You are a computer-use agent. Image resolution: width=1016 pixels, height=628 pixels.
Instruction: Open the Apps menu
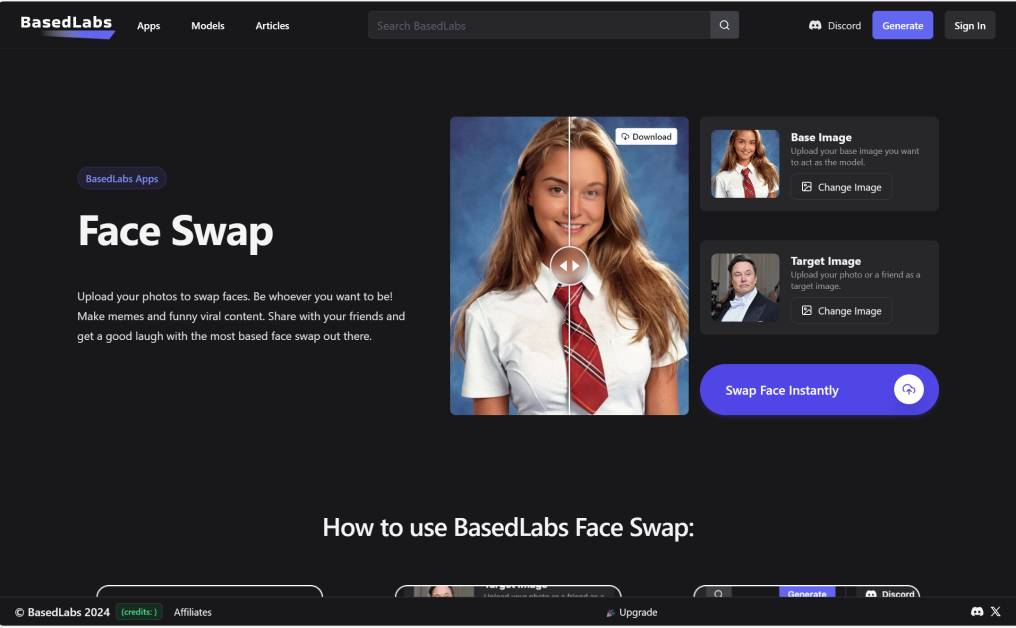[149, 26]
